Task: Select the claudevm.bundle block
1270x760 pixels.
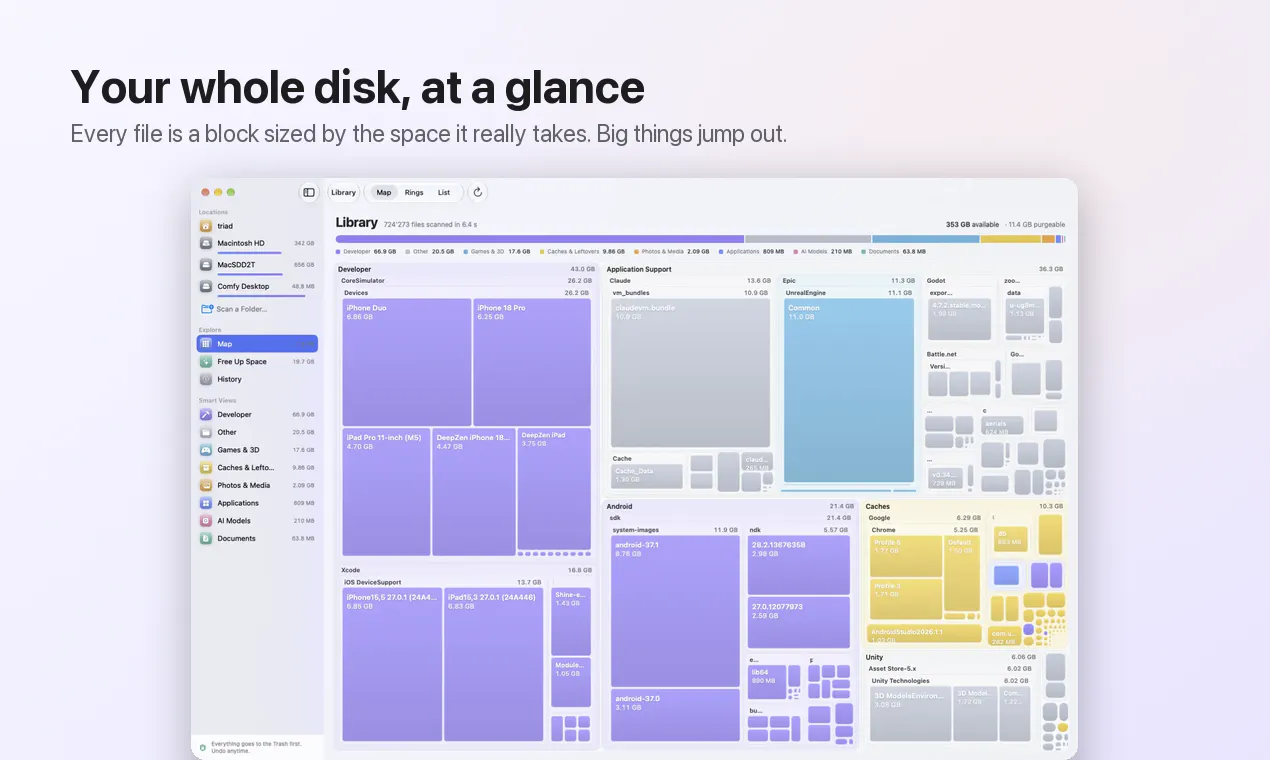Action: (691, 373)
